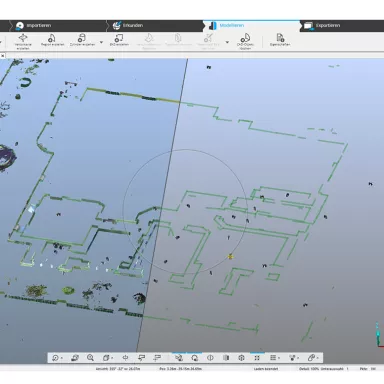Expand the list options dropdown arrow
The width and height of the screenshot is (384, 384).
click(x=279, y=358)
